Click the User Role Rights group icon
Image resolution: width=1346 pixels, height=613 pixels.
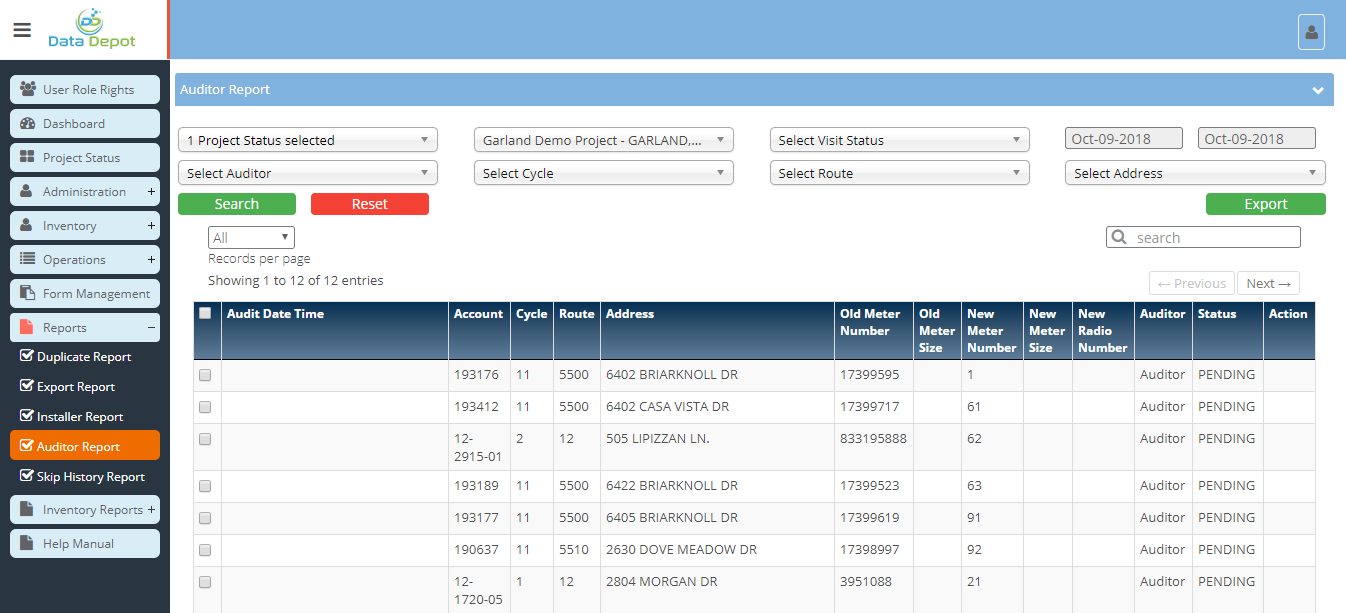pos(28,89)
